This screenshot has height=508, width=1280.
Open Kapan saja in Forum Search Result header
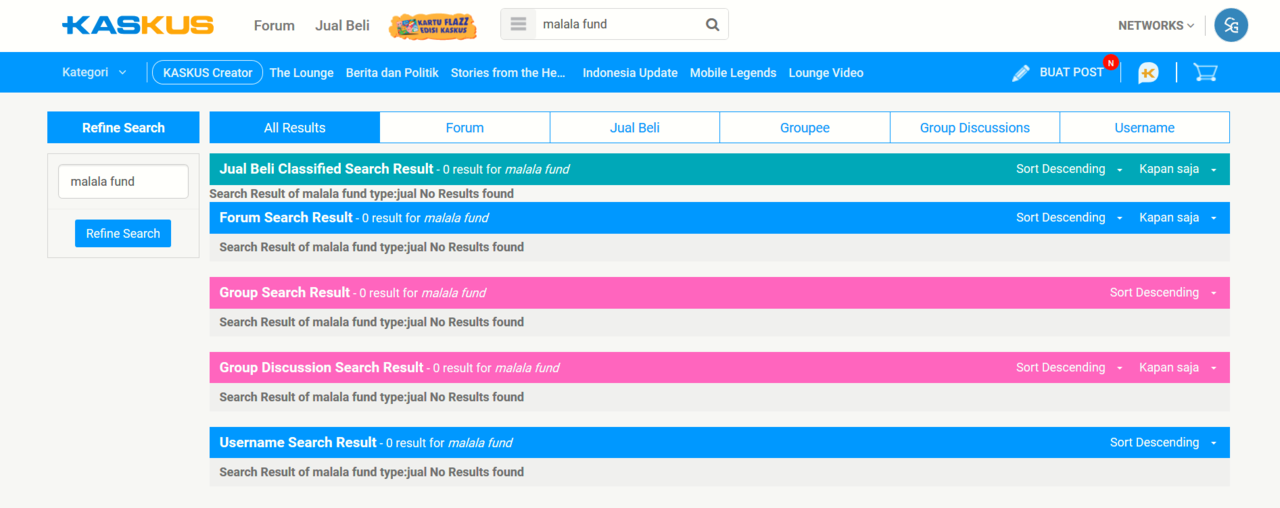tap(1177, 218)
